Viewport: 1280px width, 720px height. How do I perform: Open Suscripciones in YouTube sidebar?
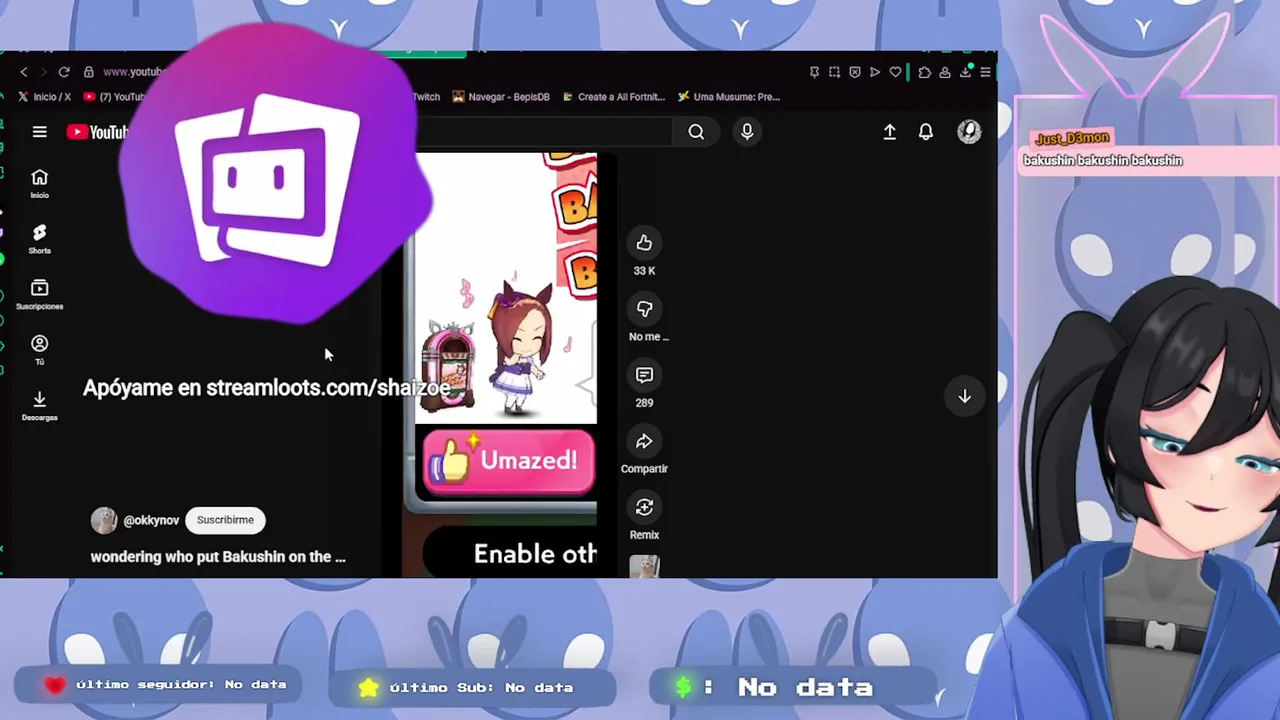(x=39, y=295)
